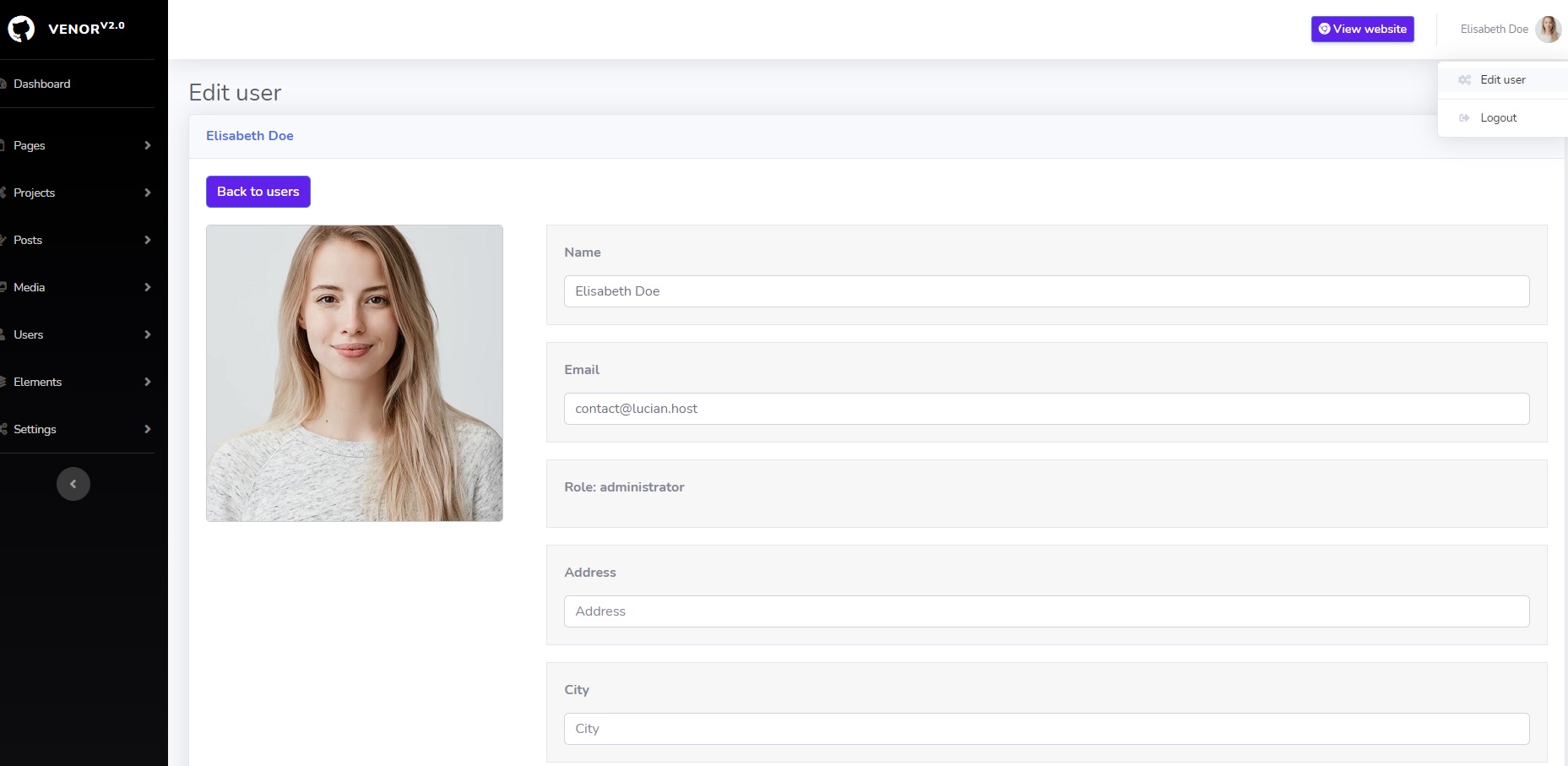This screenshot has height=766, width=1568.
Task: Click the user avatar in top bar
Action: coord(1548,29)
